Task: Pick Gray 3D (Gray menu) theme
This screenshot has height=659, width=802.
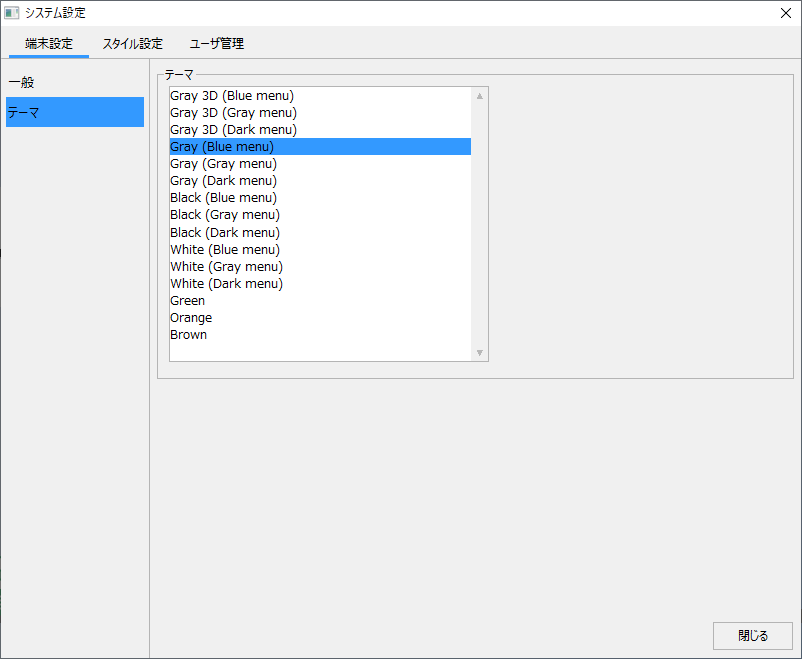Action: 233,113
